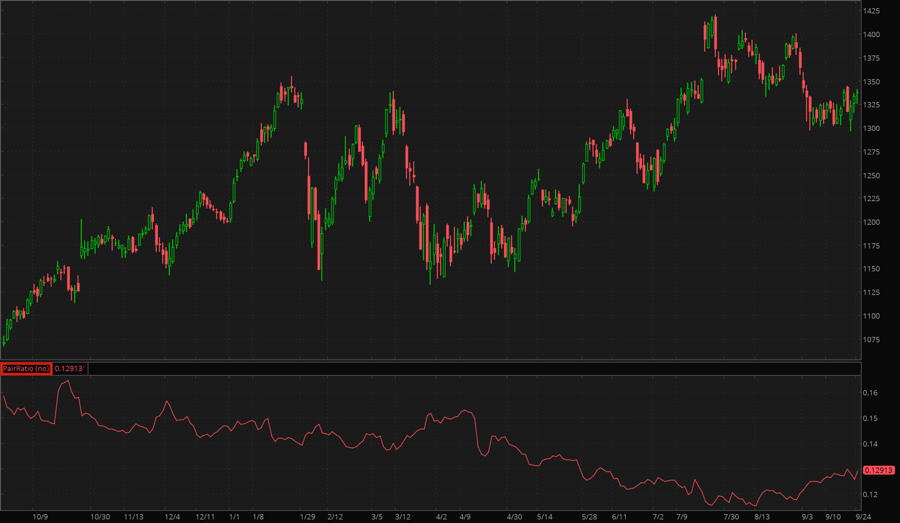The width and height of the screenshot is (900, 523).
Task: Click the 1150 level on price axis
Action: 875,269
